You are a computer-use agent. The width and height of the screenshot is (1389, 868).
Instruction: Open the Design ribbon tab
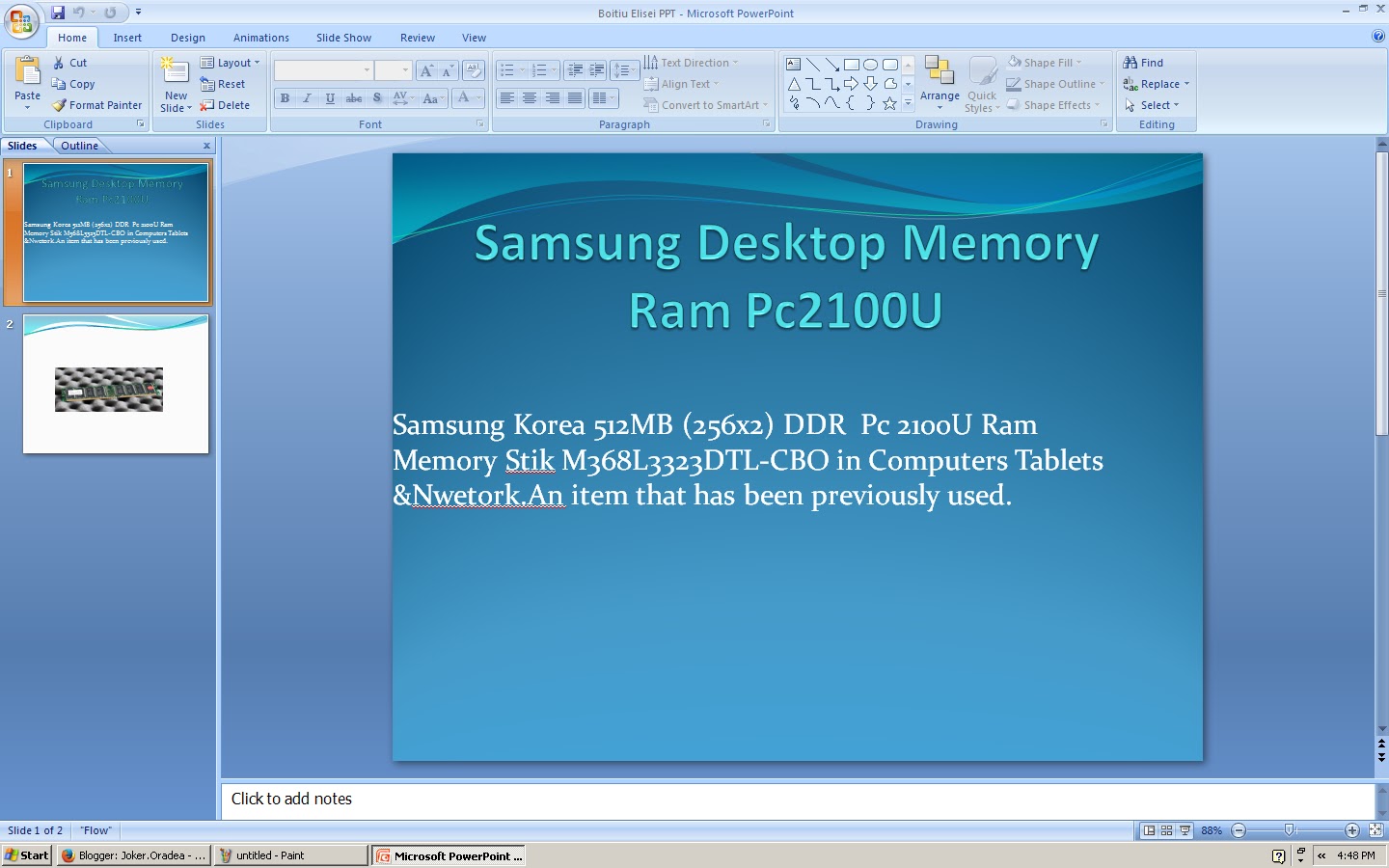pos(188,38)
